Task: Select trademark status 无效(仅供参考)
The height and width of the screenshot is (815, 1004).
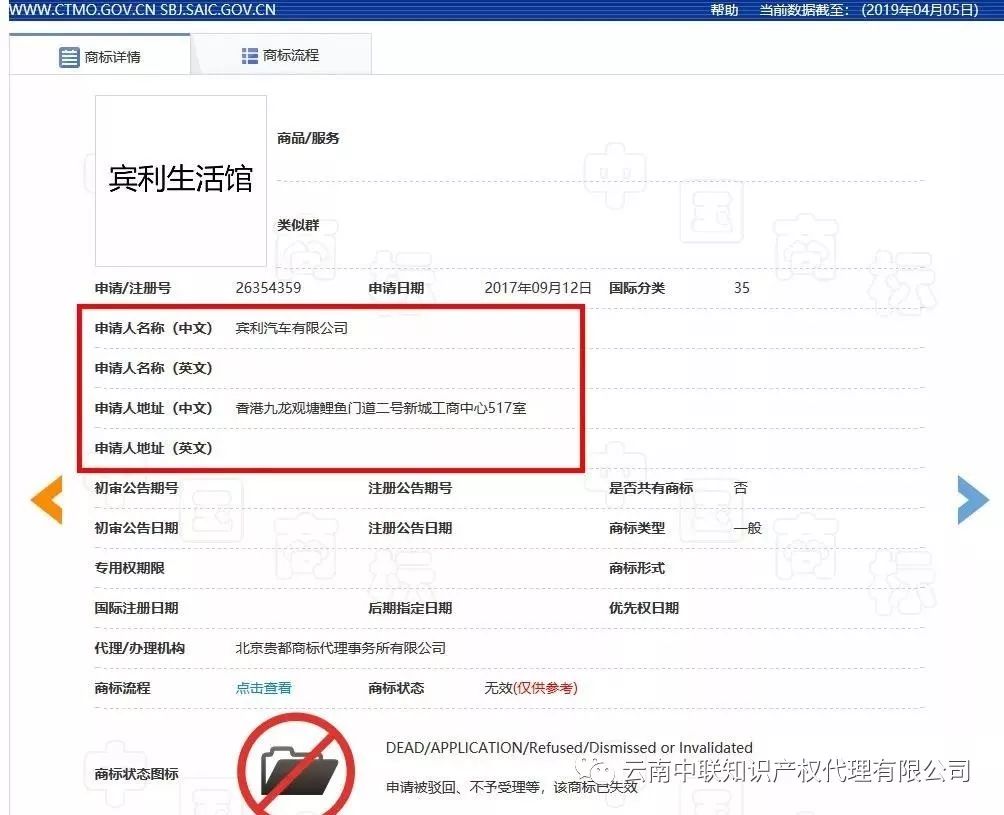Action: 531,688
